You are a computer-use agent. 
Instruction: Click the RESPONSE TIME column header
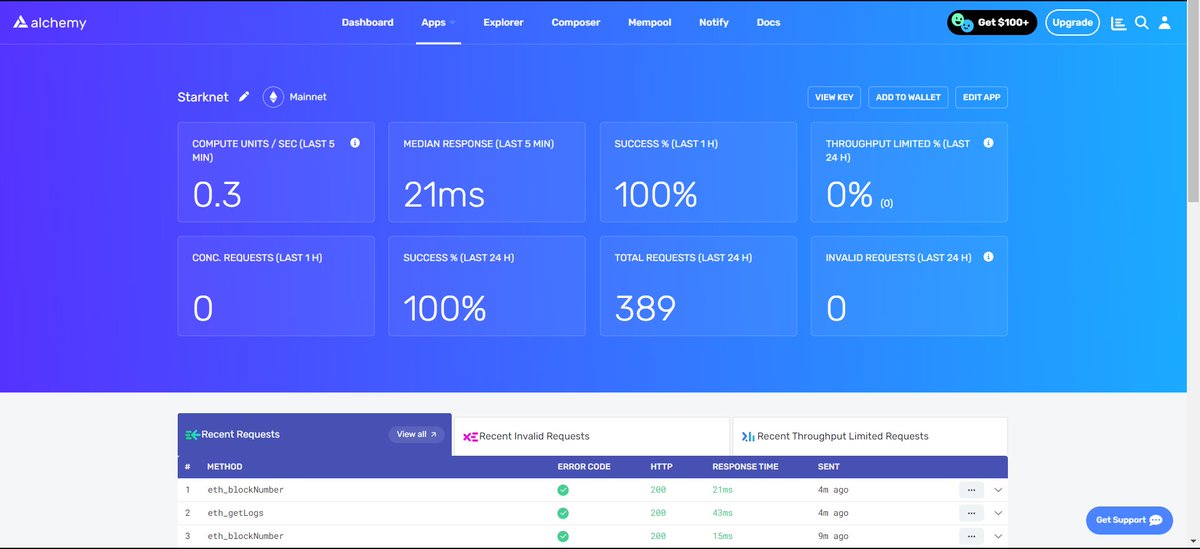click(745, 467)
